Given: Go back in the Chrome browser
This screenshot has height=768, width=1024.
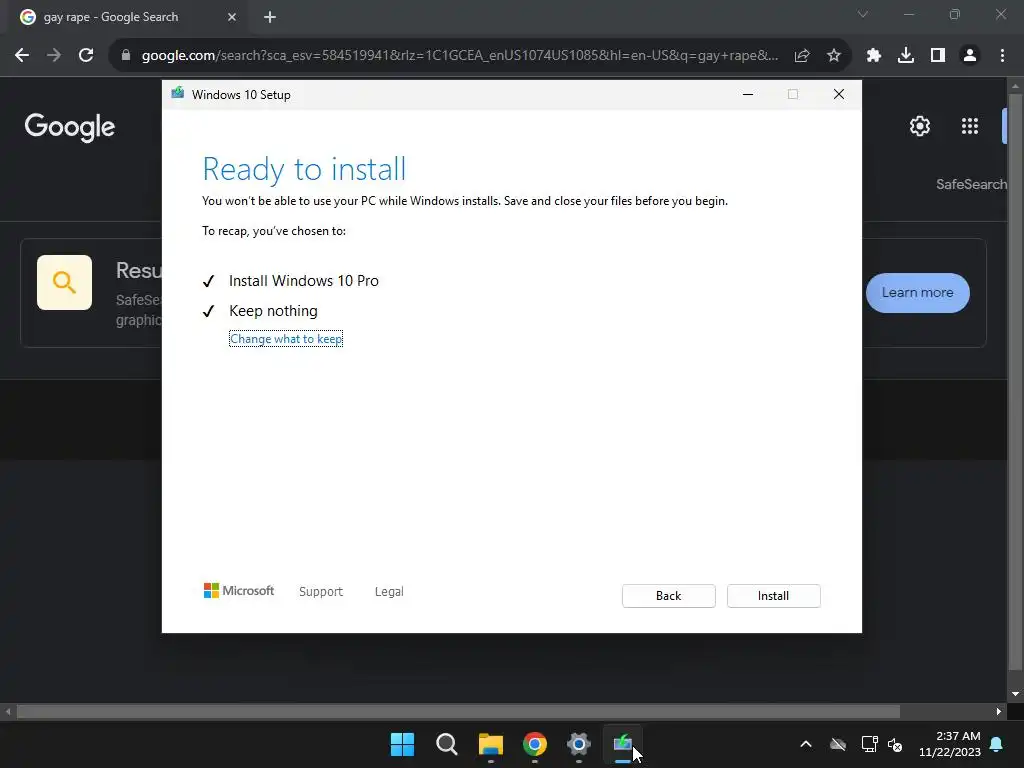Looking at the screenshot, I should click(x=22, y=56).
